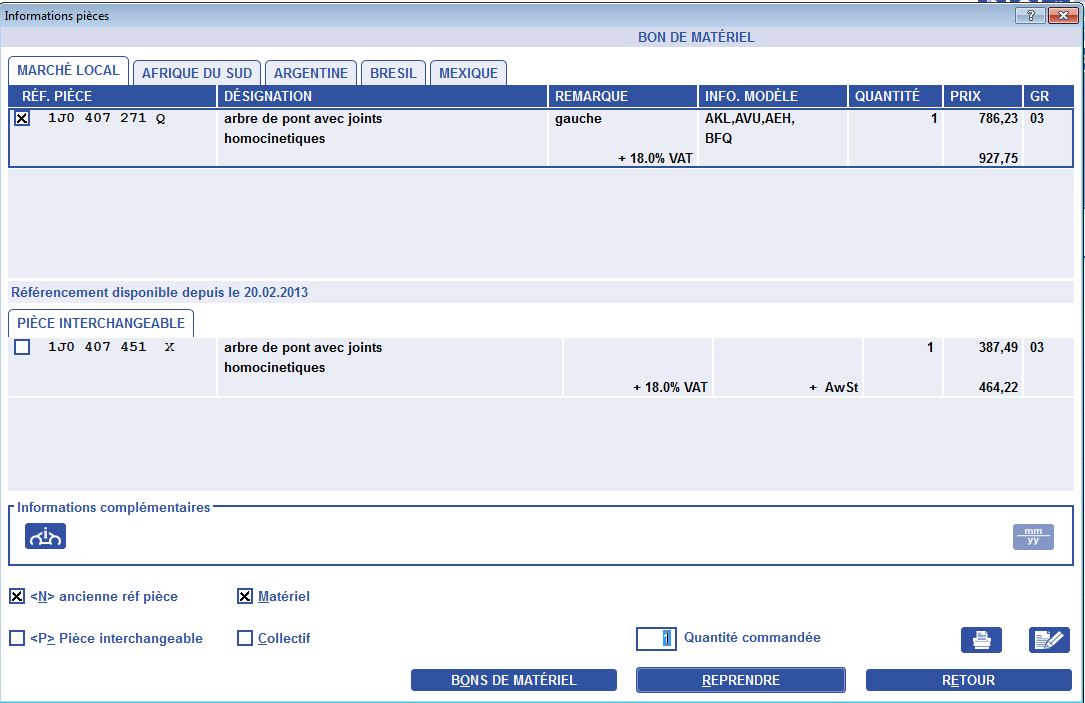Check interchangeable part 1J0 407 451 X

[x=22, y=348]
